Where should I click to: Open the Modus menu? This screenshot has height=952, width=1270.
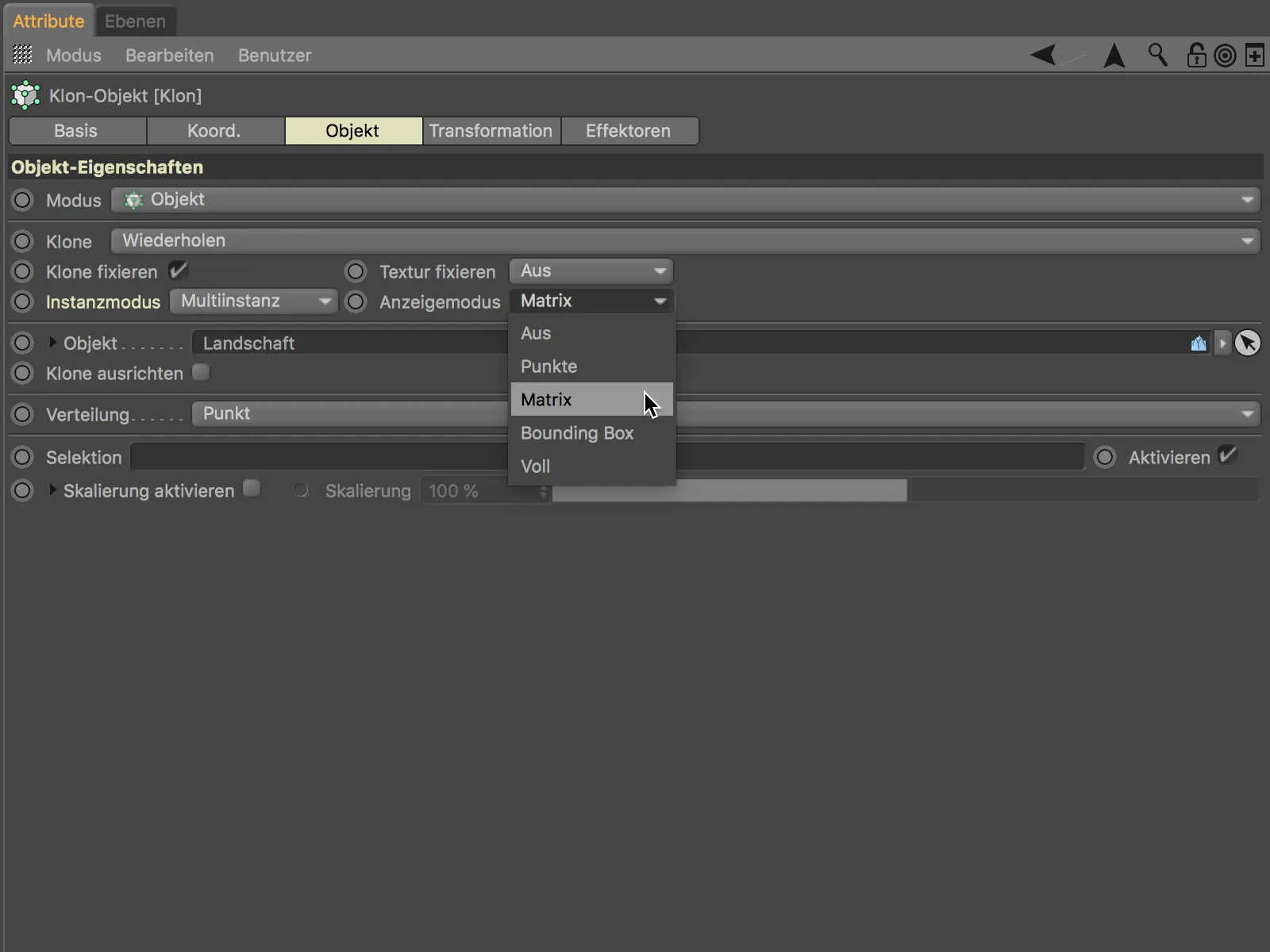(x=74, y=56)
